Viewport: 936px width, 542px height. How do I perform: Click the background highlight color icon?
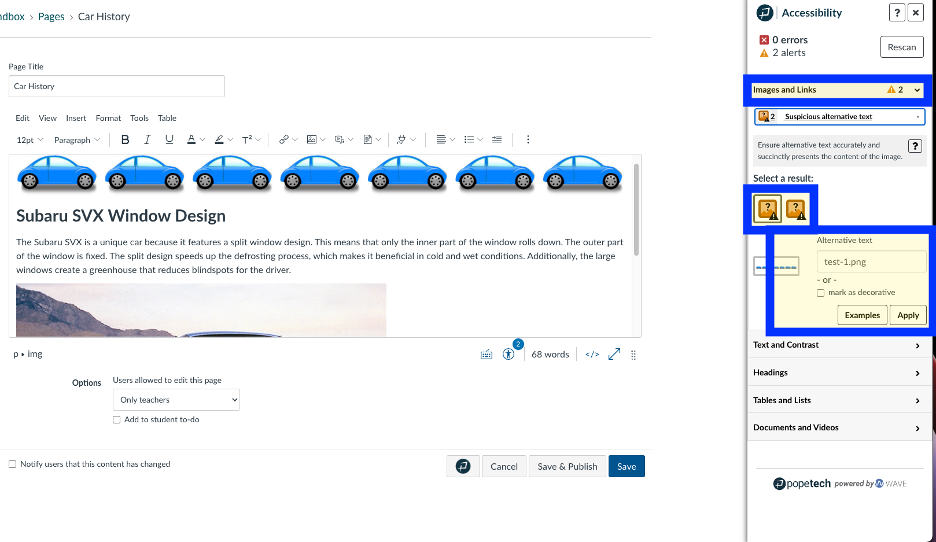[219, 140]
